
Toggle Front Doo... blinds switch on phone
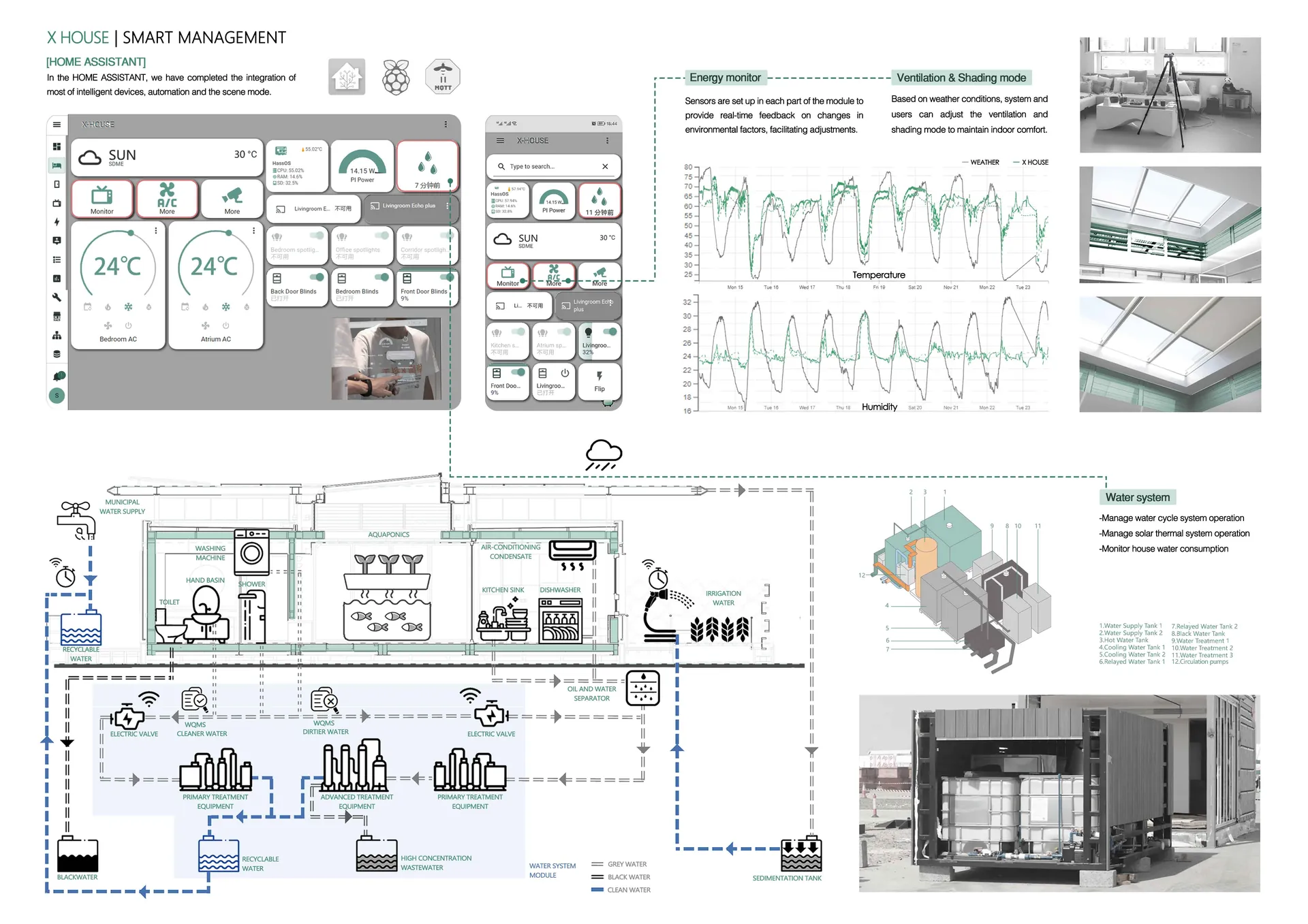(x=518, y=372)
